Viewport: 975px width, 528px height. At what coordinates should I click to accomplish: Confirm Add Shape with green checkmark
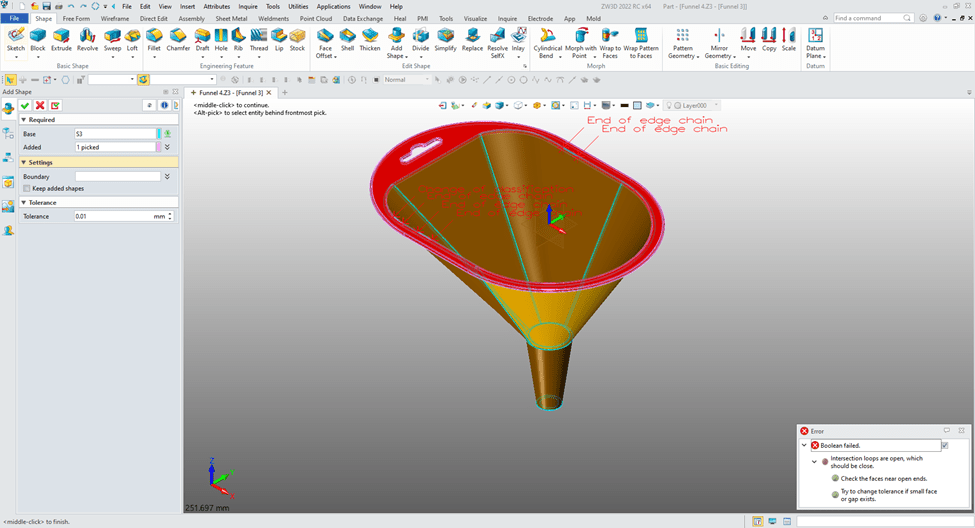(x=25, y=105)
